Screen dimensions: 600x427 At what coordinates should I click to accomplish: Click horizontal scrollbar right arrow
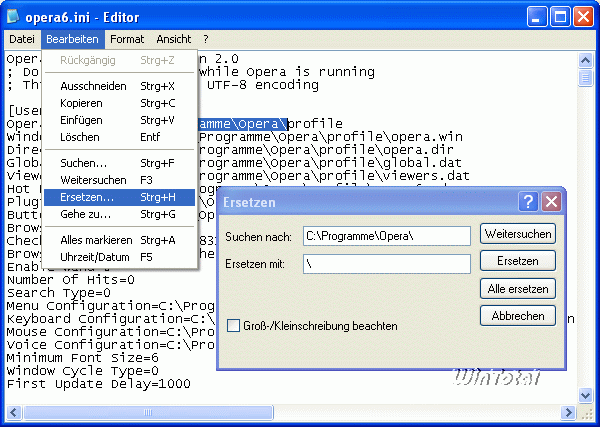point(569,412)
